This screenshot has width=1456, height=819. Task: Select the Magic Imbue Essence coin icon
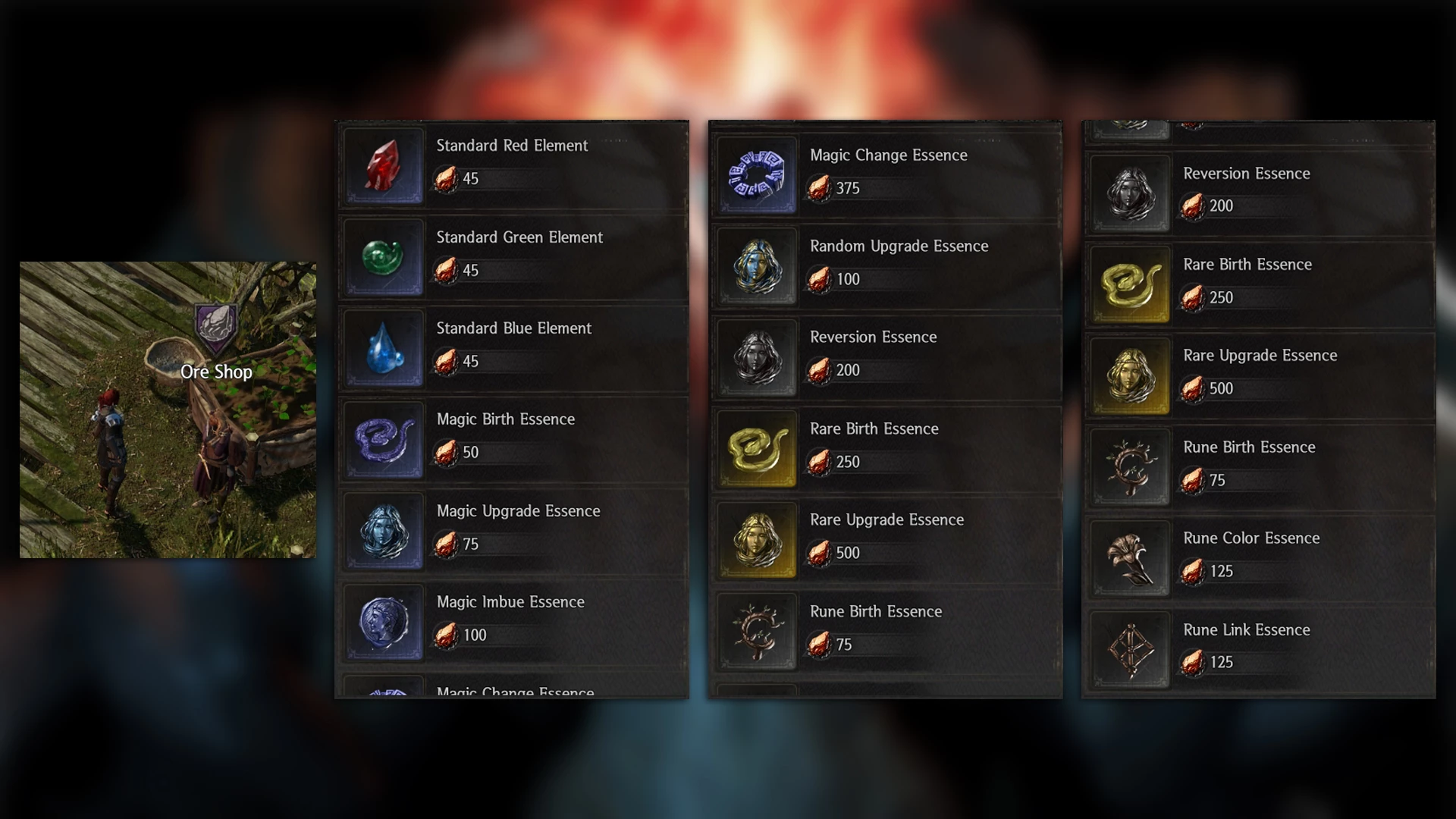click(384, 622)
